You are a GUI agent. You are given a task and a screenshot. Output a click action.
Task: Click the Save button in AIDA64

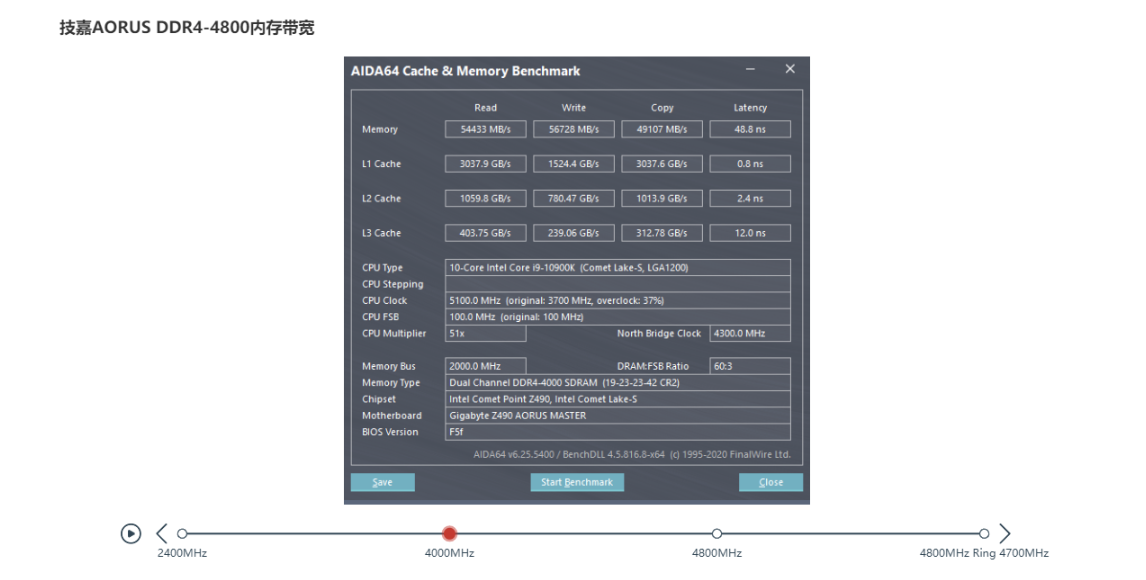click(382, 482)
